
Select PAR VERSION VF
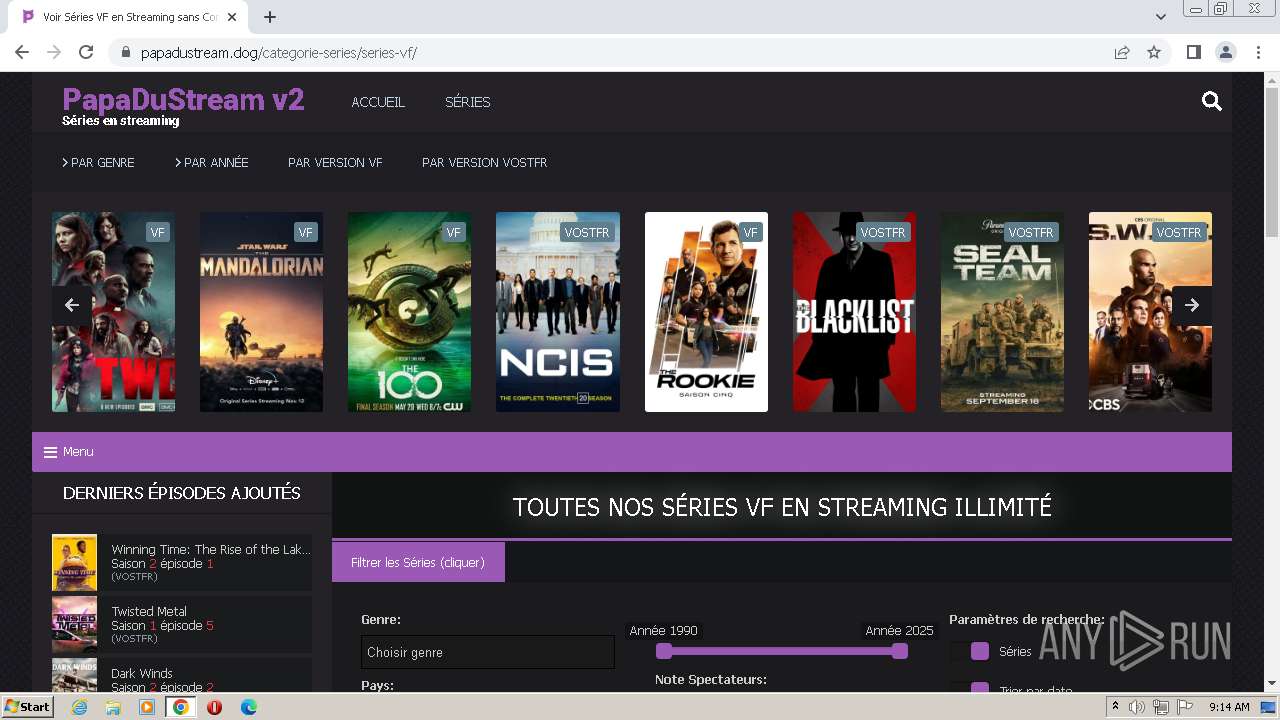(x=335, y=162)
